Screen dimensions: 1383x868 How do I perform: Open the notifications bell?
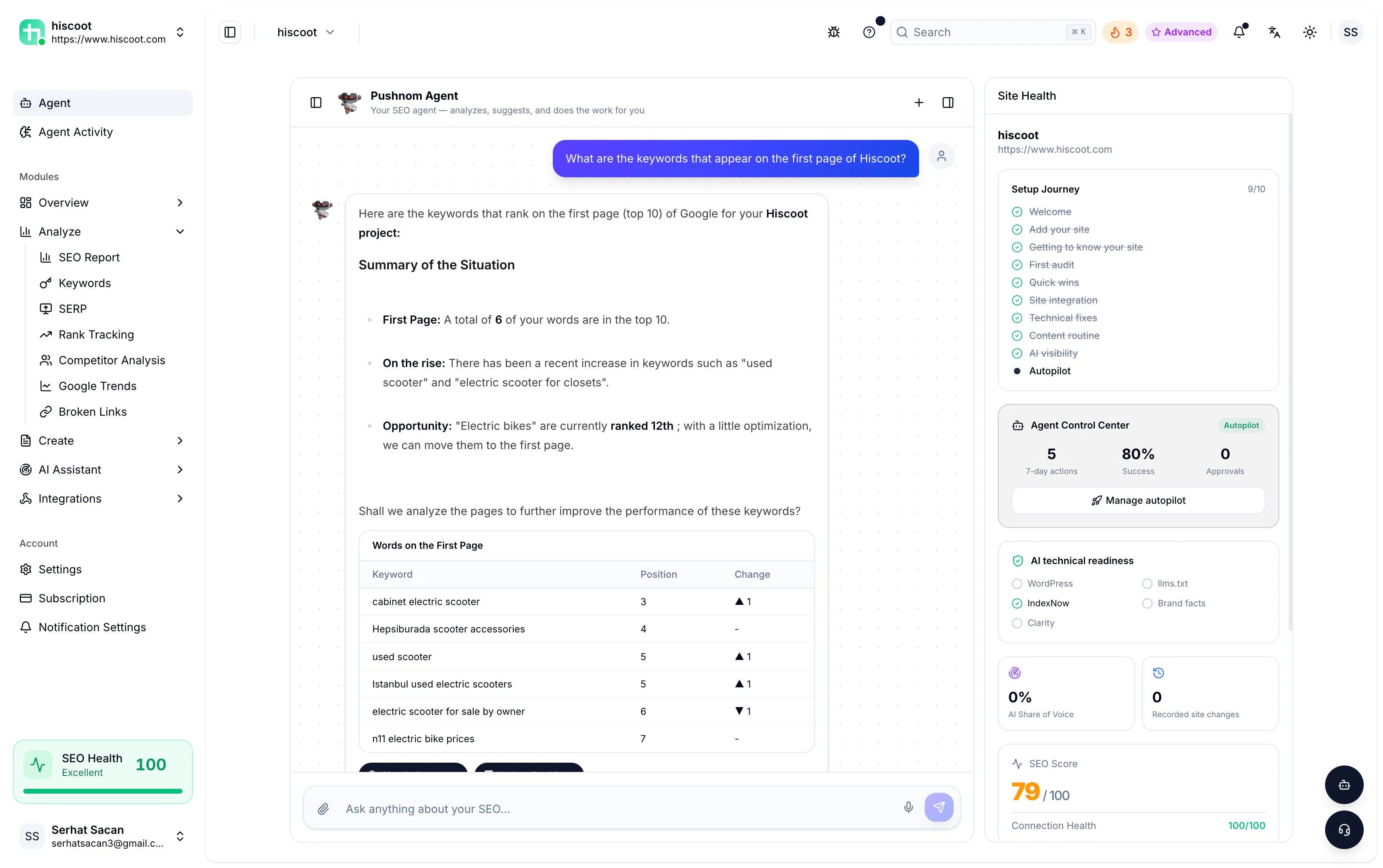click(x=1239, y=32)
